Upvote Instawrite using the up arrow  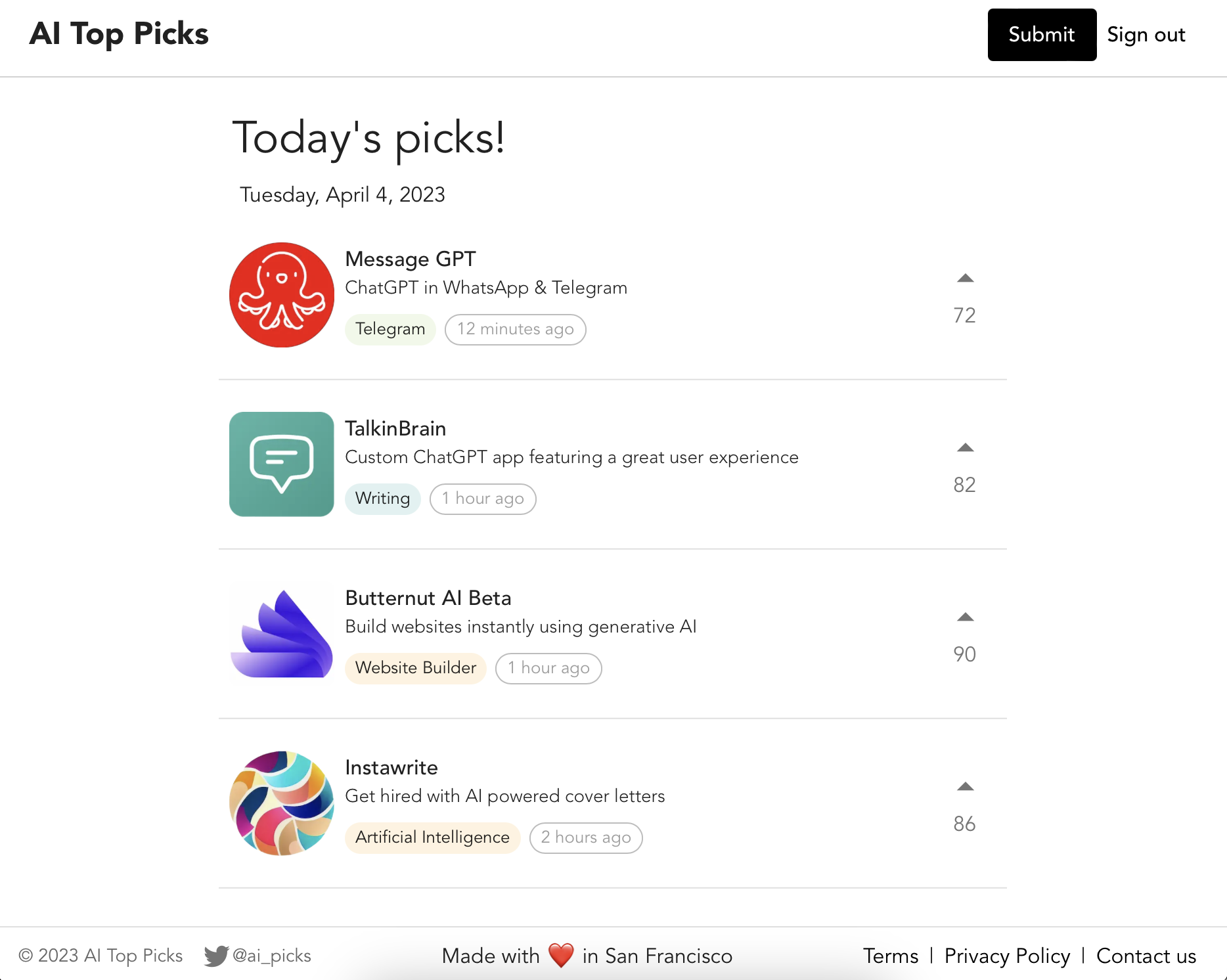(x=965, y=787)
